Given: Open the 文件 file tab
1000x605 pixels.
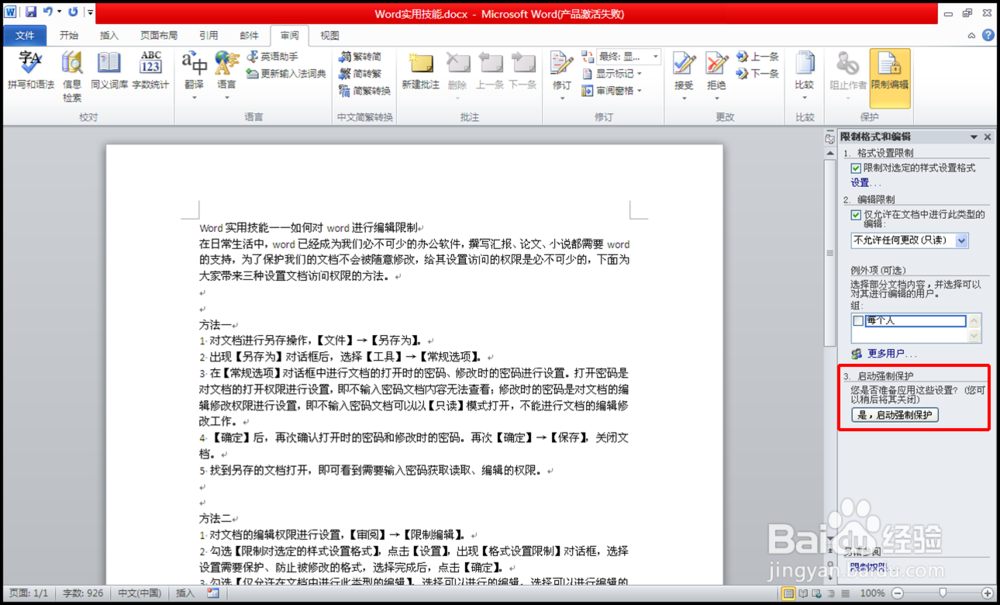Looking at the screenshot, I should (25, 36).
